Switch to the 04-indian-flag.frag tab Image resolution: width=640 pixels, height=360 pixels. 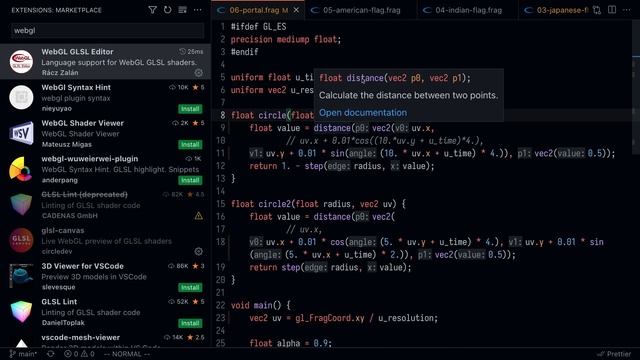click(x=468, y=10)
